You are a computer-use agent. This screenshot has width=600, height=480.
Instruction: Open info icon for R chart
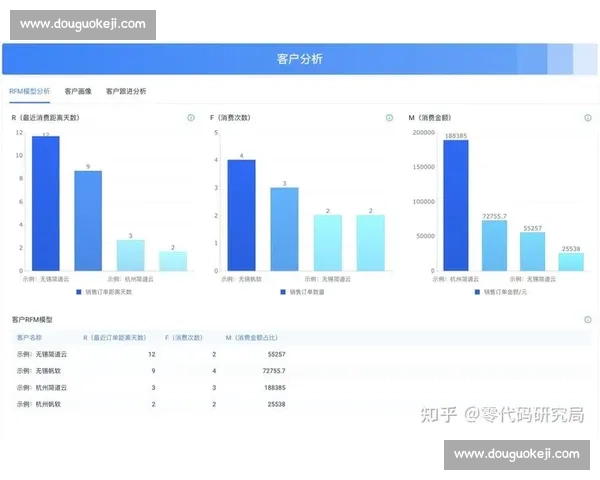pyautogui.click(x=191, y=118)
